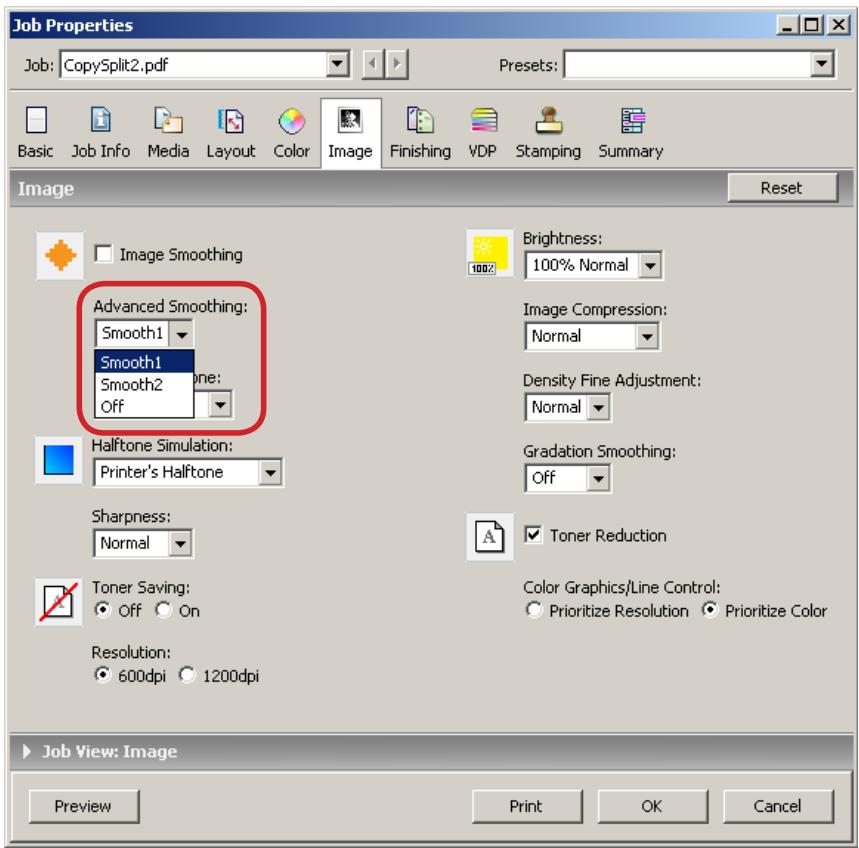Choose the 600dpi resolution option
This screenshot has height=848, width=859.
point(102,675)
